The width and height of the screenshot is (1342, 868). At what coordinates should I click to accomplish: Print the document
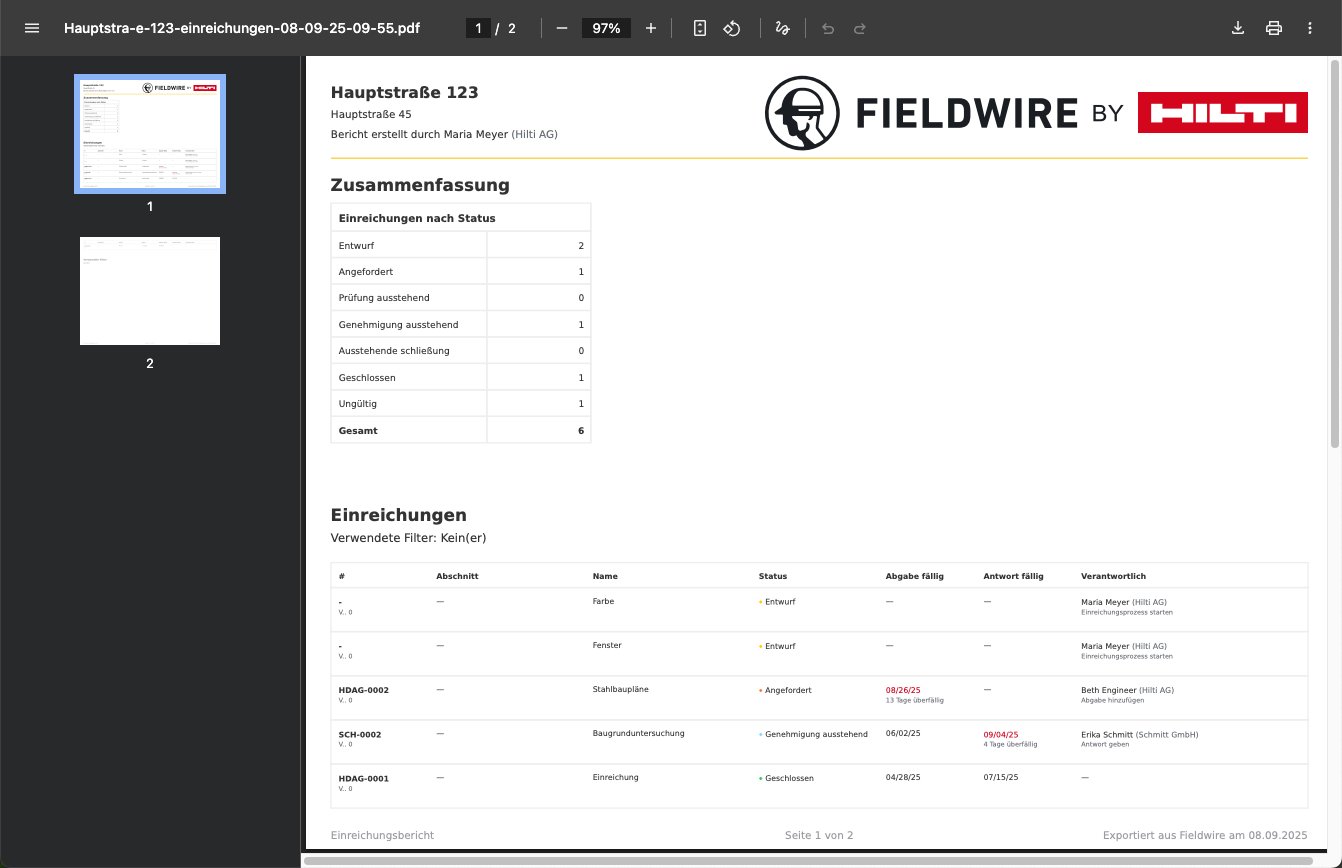pyautogui.click(x=1274, y=28)
